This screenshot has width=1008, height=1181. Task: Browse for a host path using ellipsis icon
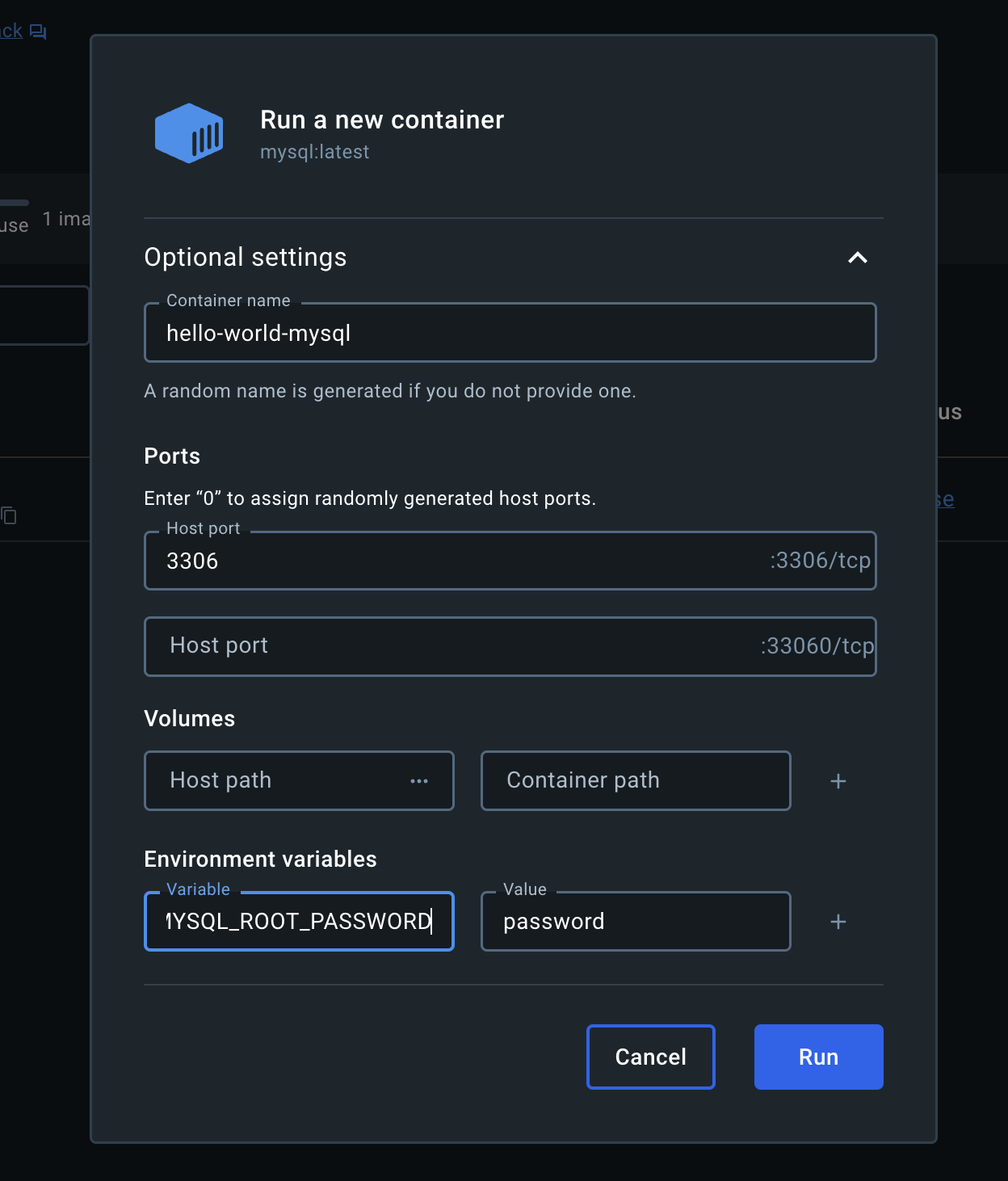[419, 780]
